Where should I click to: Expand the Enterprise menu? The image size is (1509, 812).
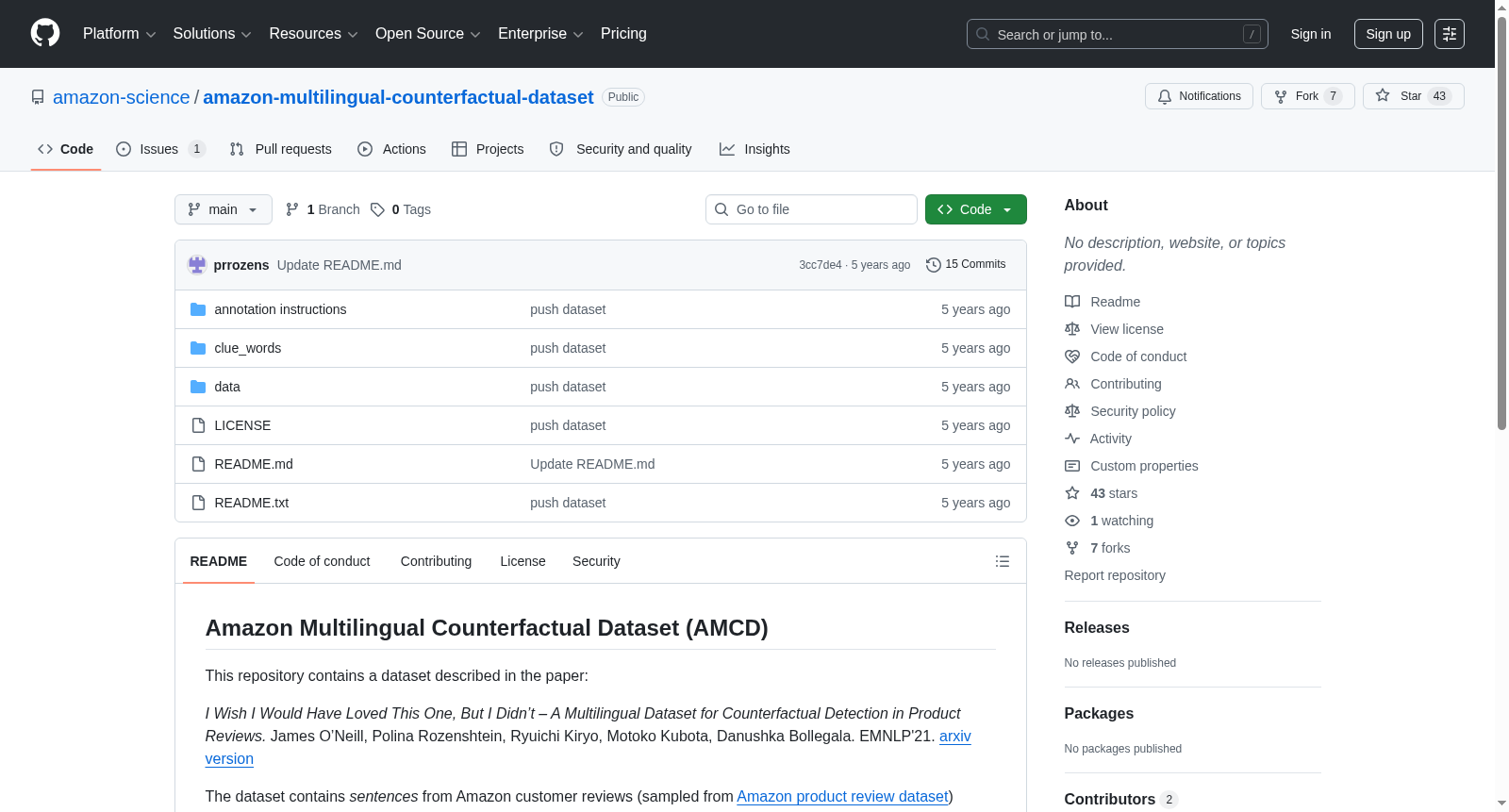point(540,34)
